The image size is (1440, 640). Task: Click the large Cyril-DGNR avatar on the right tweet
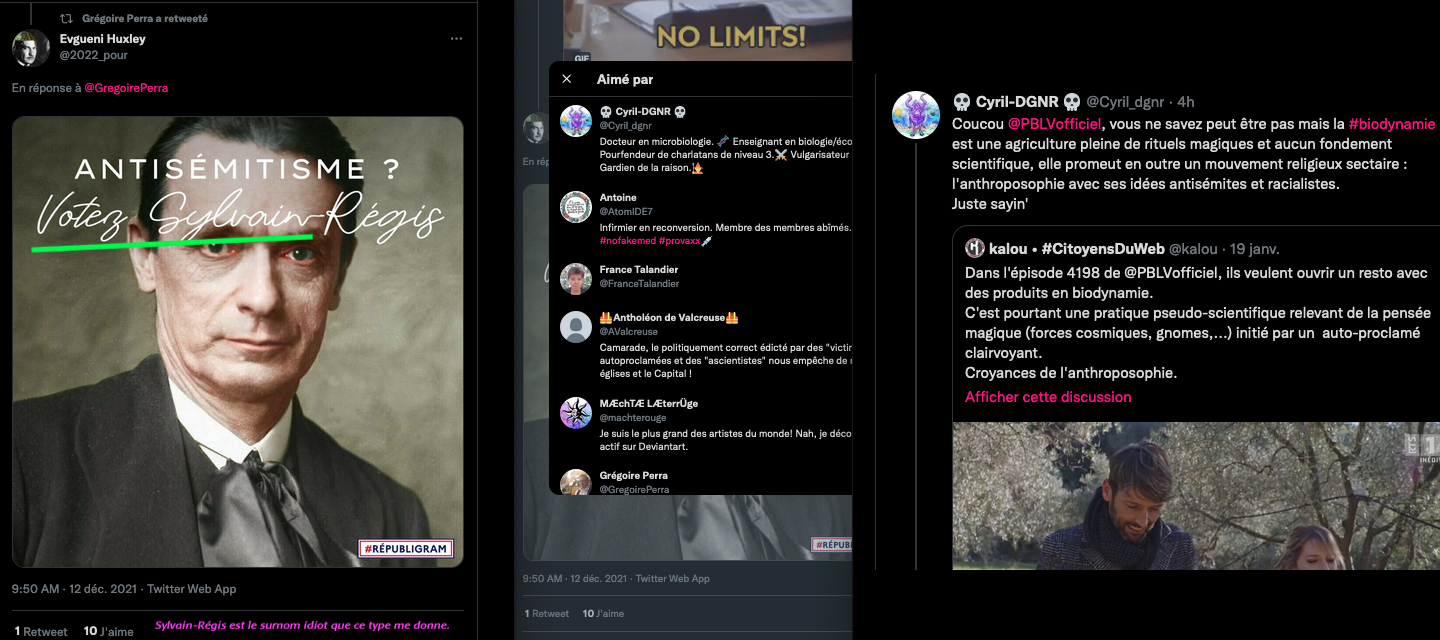point(915,114)
